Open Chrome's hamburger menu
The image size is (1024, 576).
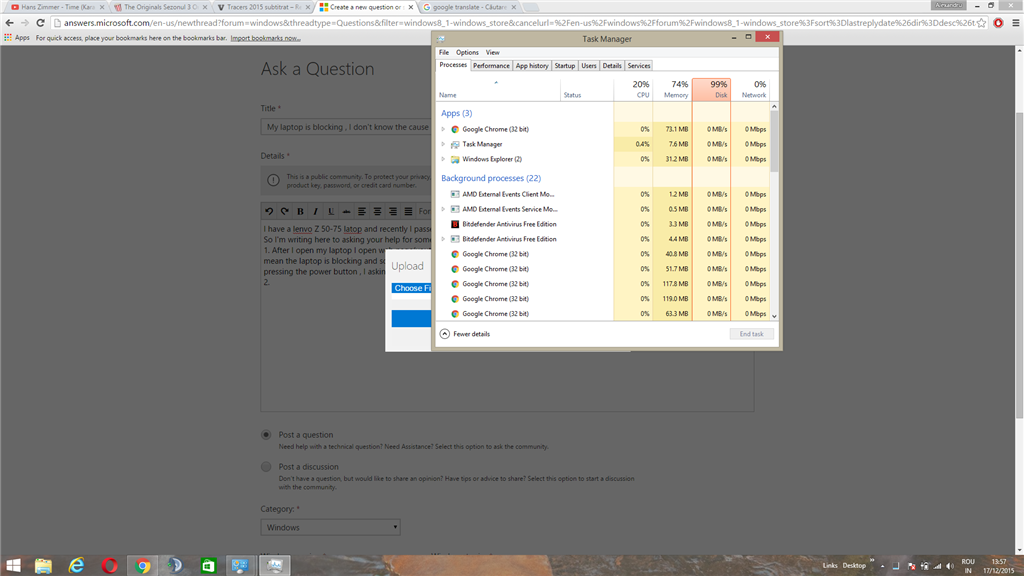point(1016,23)
